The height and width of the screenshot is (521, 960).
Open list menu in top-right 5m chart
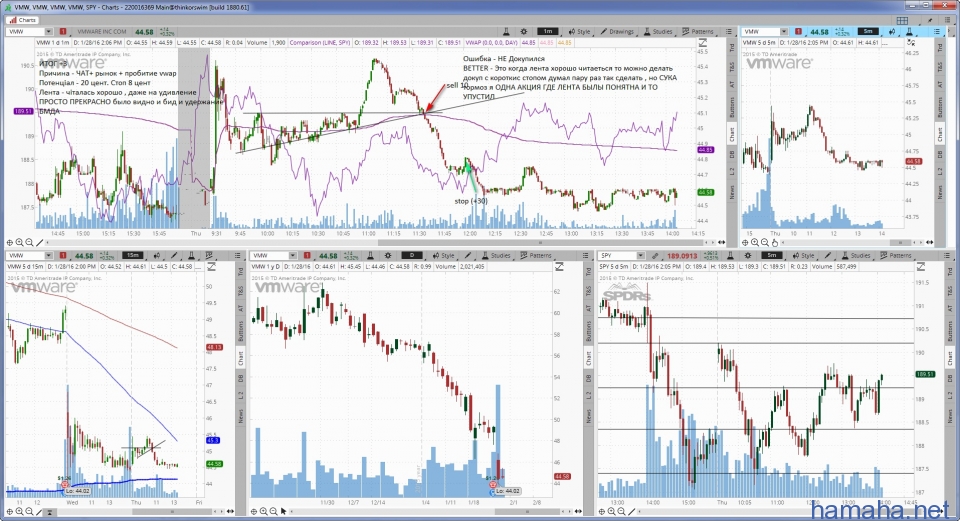(937, 32)
